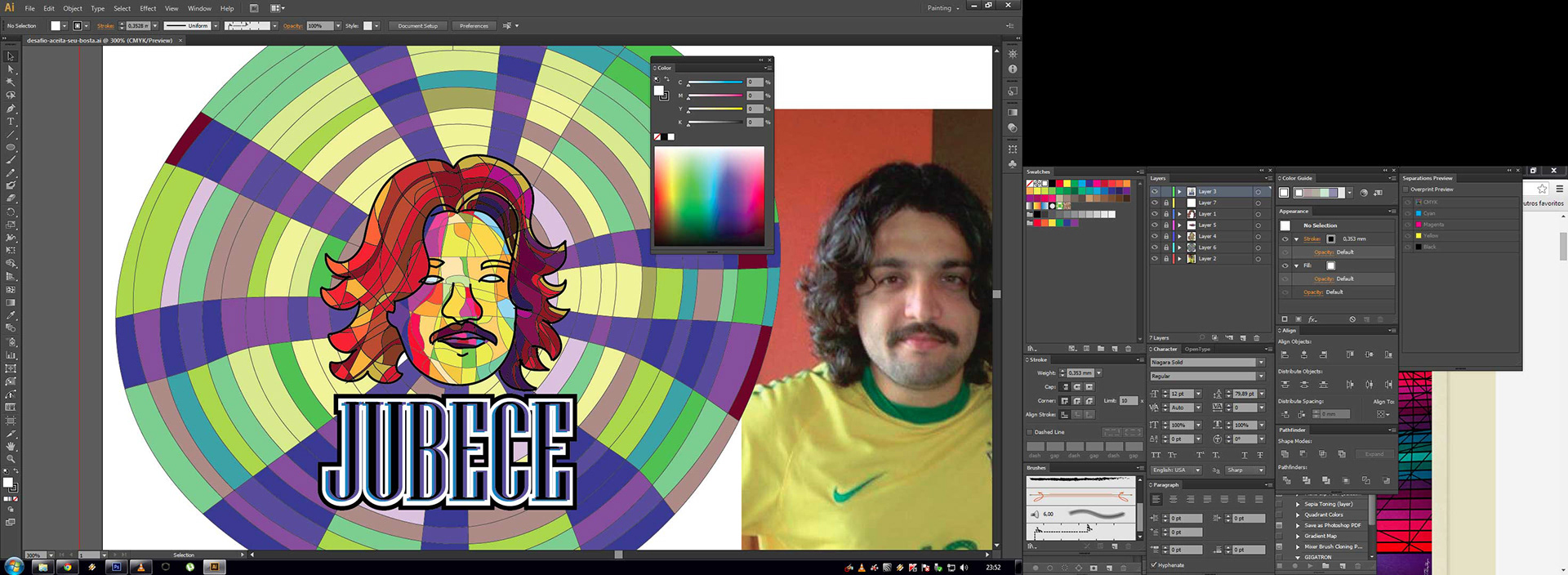The height and width of the screenshot is (575, 1568).
Task: Switch to Photoshop in the taskbar
Action: click(x=116, y=567)
